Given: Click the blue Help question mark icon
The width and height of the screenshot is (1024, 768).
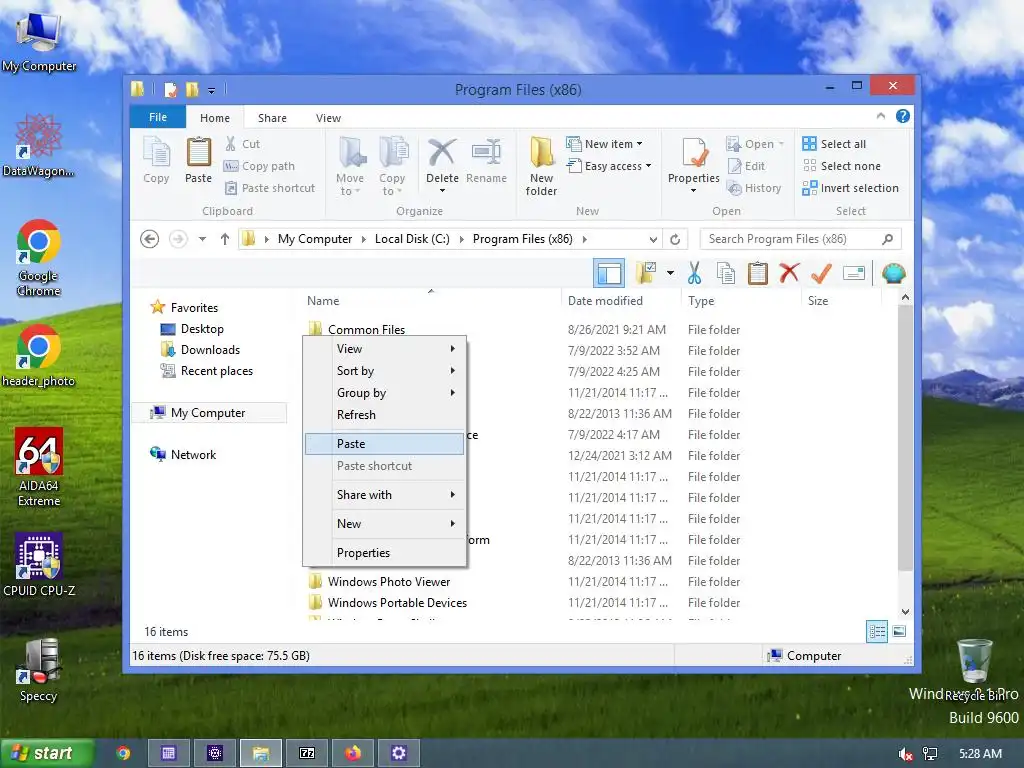Looking at the screenshot, I should click(903, 116).
